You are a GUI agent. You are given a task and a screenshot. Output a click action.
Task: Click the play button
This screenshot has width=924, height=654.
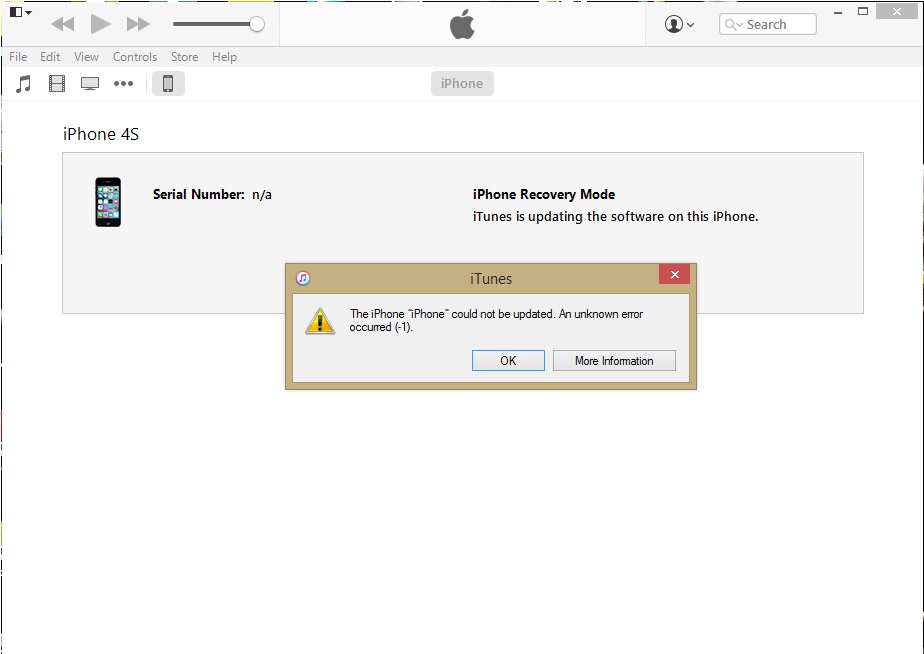(x=100, y=24)
